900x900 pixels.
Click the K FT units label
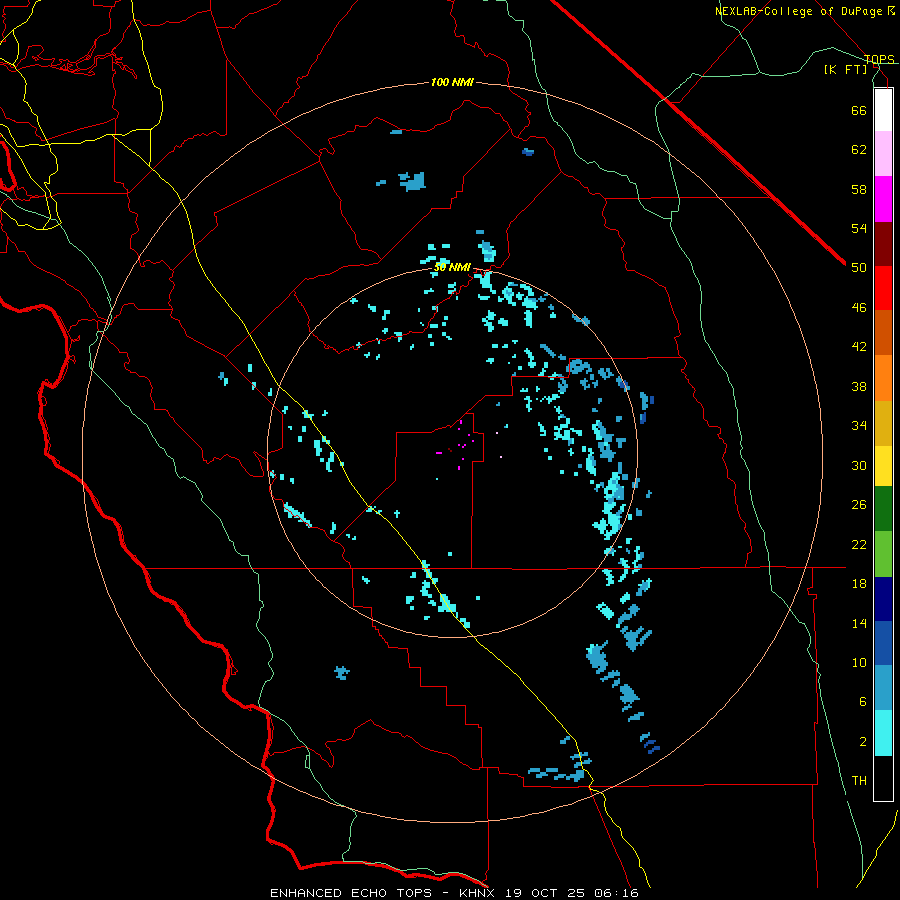coord(845,69)
